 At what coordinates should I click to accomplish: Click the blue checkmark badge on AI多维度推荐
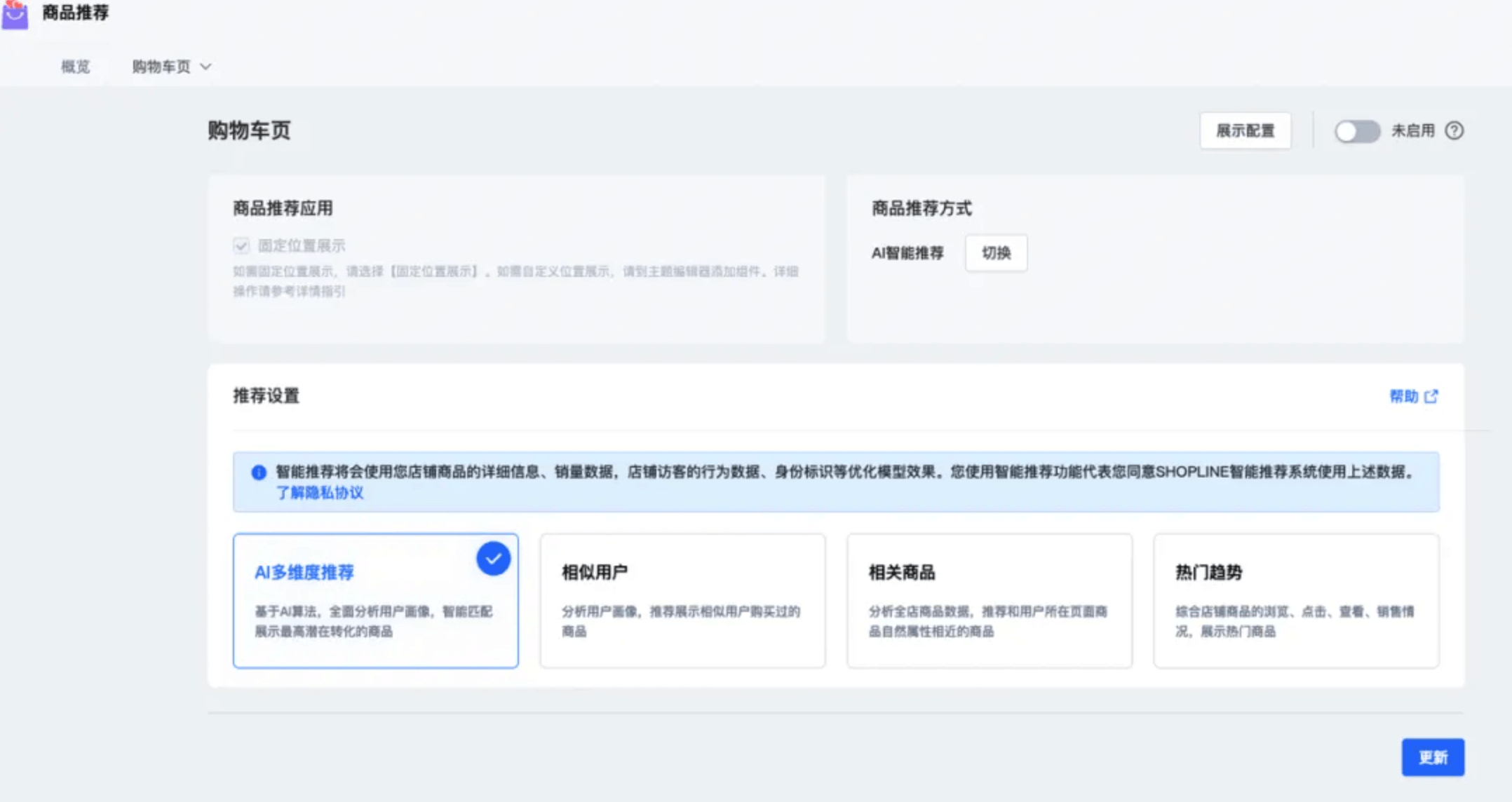click(x=493, y=559)
